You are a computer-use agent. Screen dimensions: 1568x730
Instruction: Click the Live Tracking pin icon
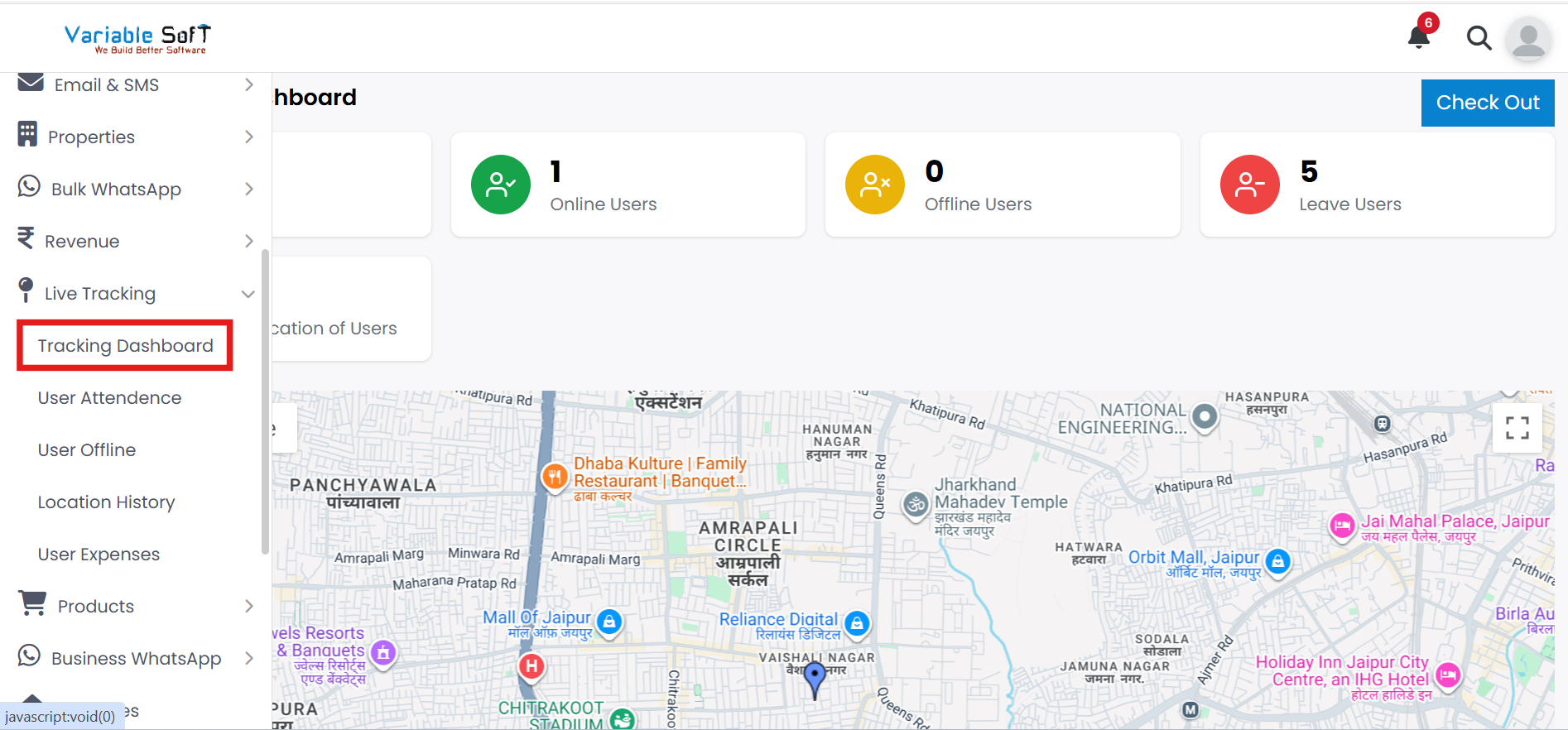click(26, 291)
